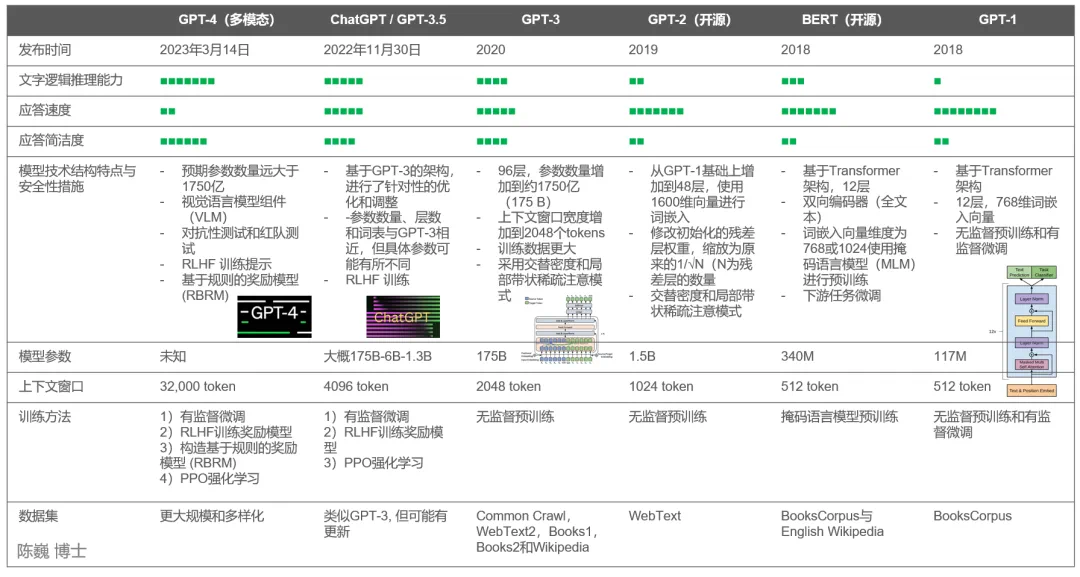1080x577 pixels.
Task: Select context window '2048 token'
Action: (508, 387)
